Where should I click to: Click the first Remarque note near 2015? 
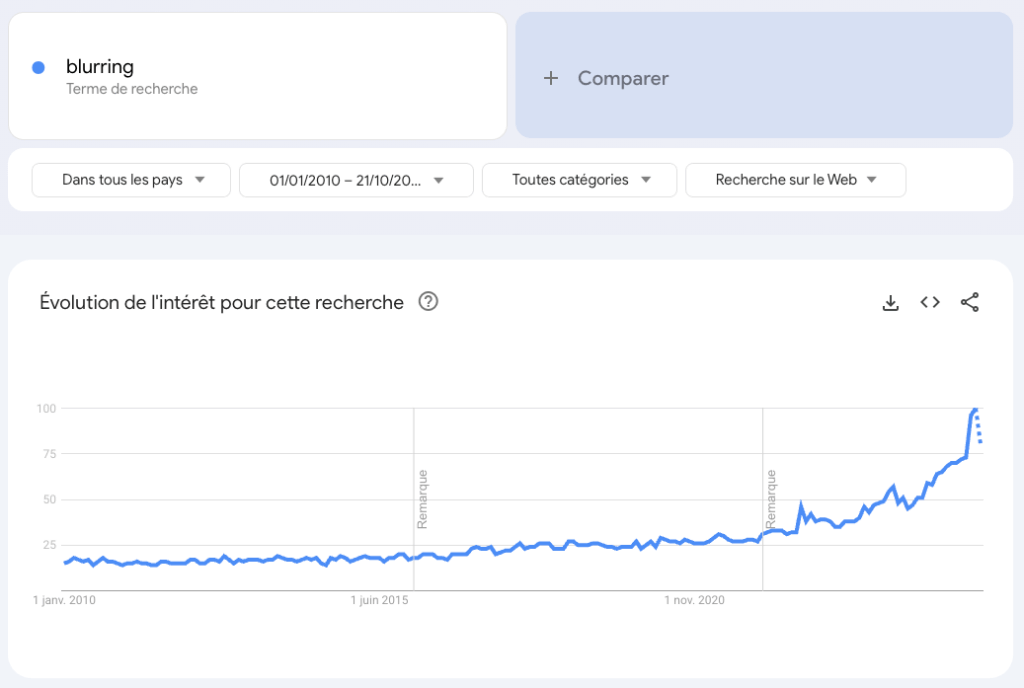[x=422, y=499]
